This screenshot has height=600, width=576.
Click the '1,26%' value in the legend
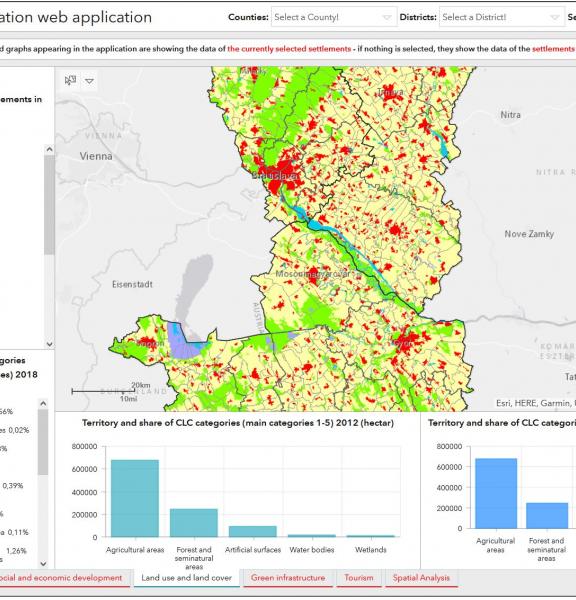[x=16, y=551]
